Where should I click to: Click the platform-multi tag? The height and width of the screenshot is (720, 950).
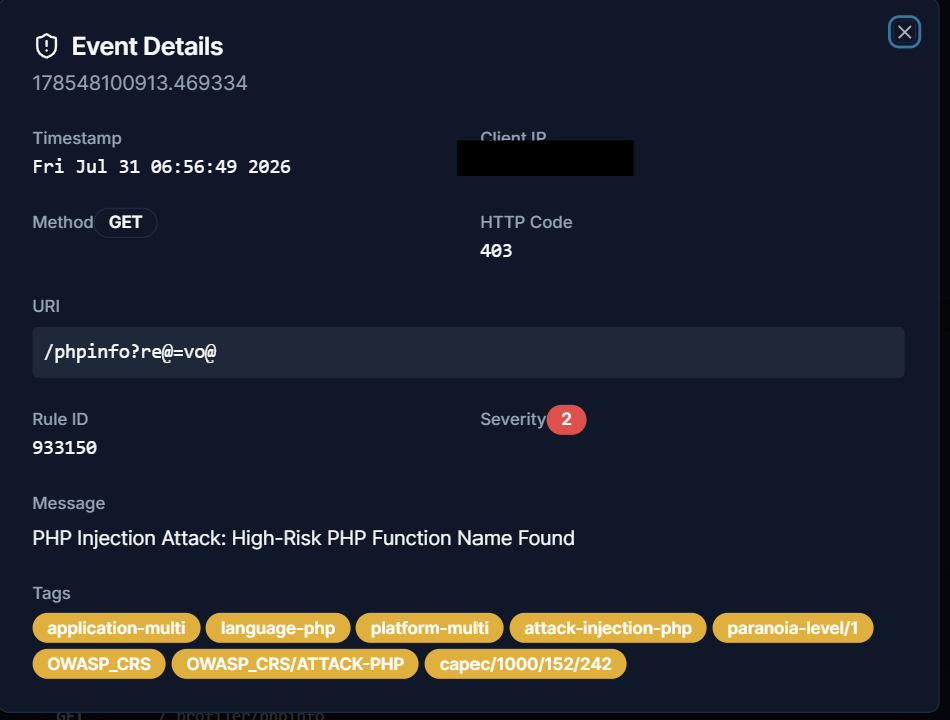[x=430, y=628]
